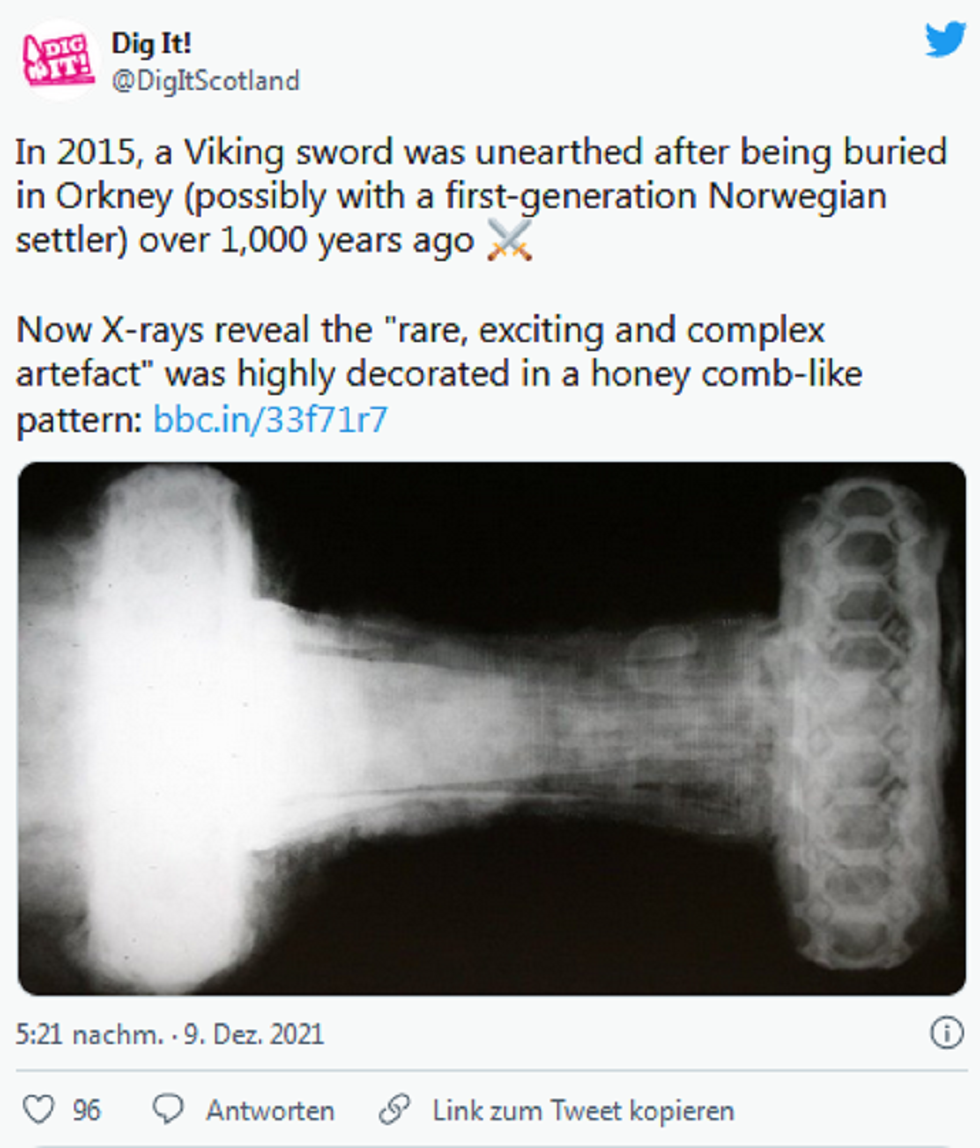The image size is (980, 1148).
Task: Click the 96 likes count
Action: 87,1109
